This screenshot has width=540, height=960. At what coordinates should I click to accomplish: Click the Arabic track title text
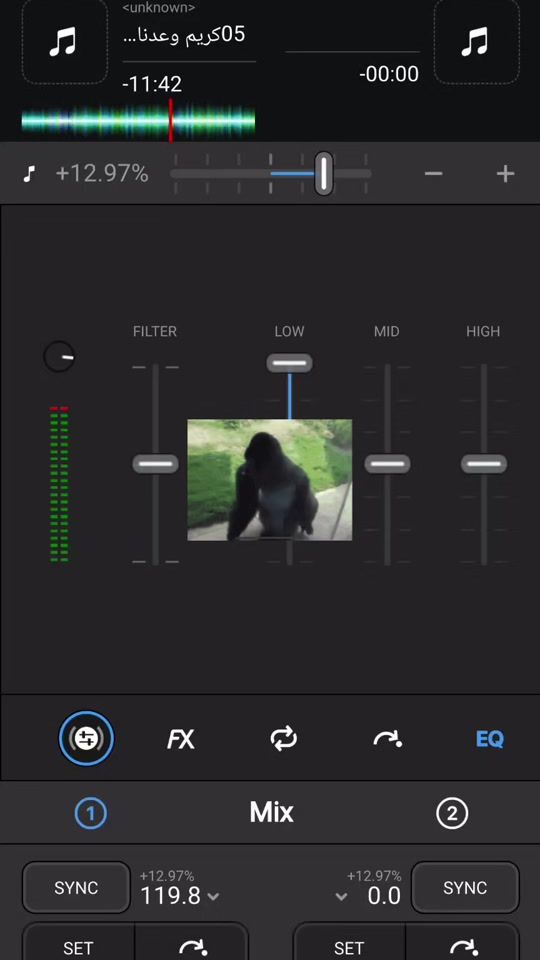(x=184, y=34)
